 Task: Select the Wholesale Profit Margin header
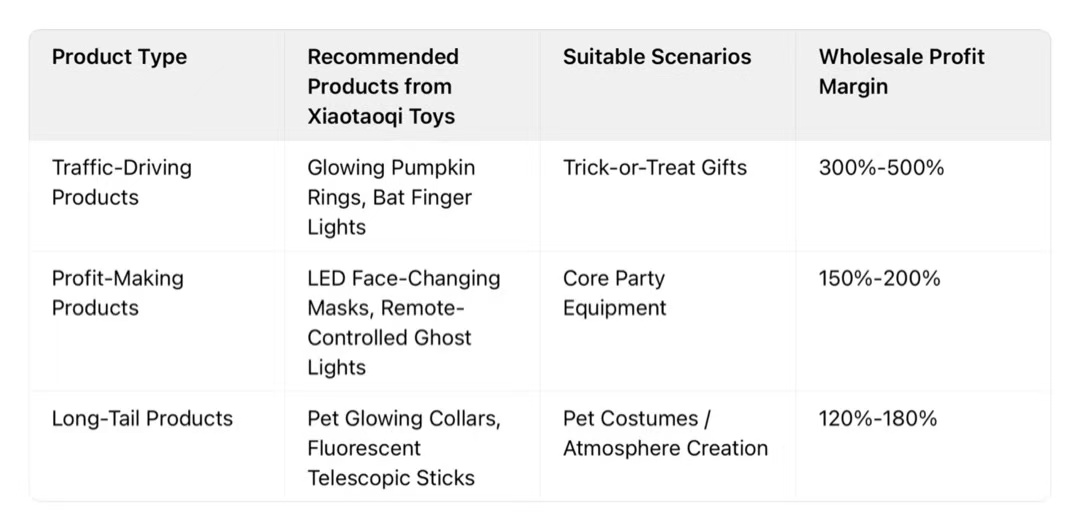pos(901,71)
